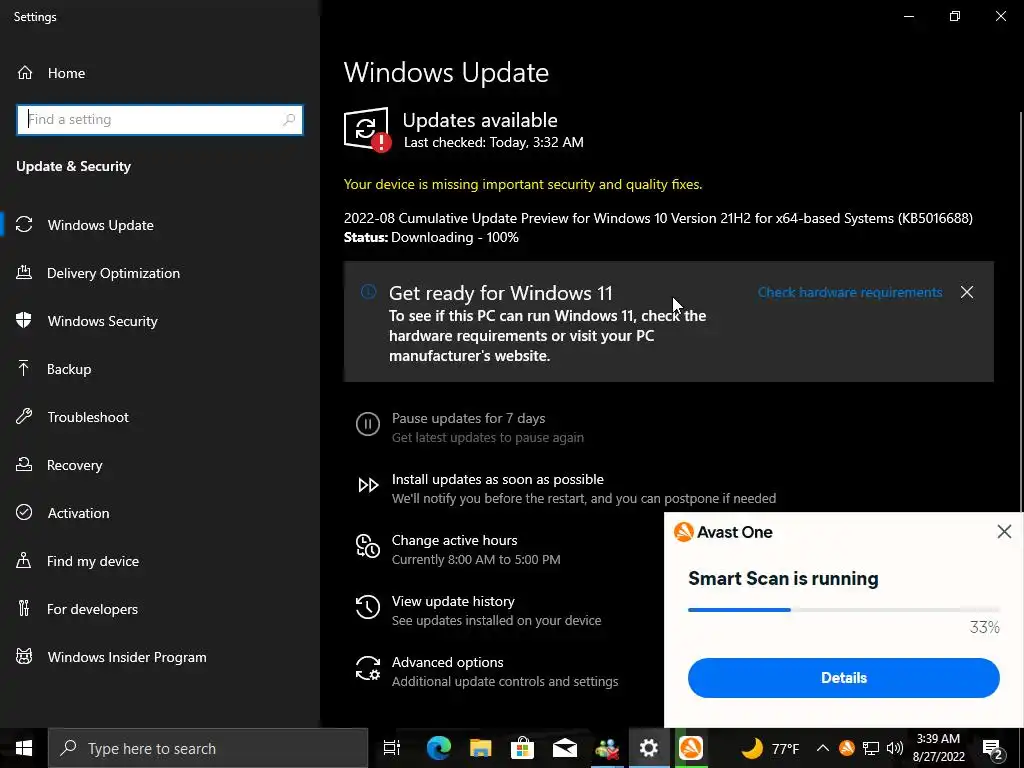The width and height of the screenshot is (1024, 768).
Task: Click the Find a setting search field
Action: 160,120
